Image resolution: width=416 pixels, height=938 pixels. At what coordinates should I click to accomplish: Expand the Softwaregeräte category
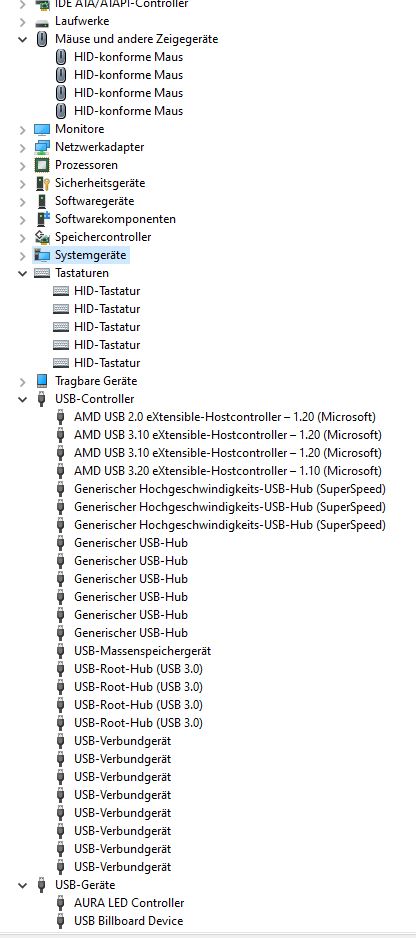point(23,201)
